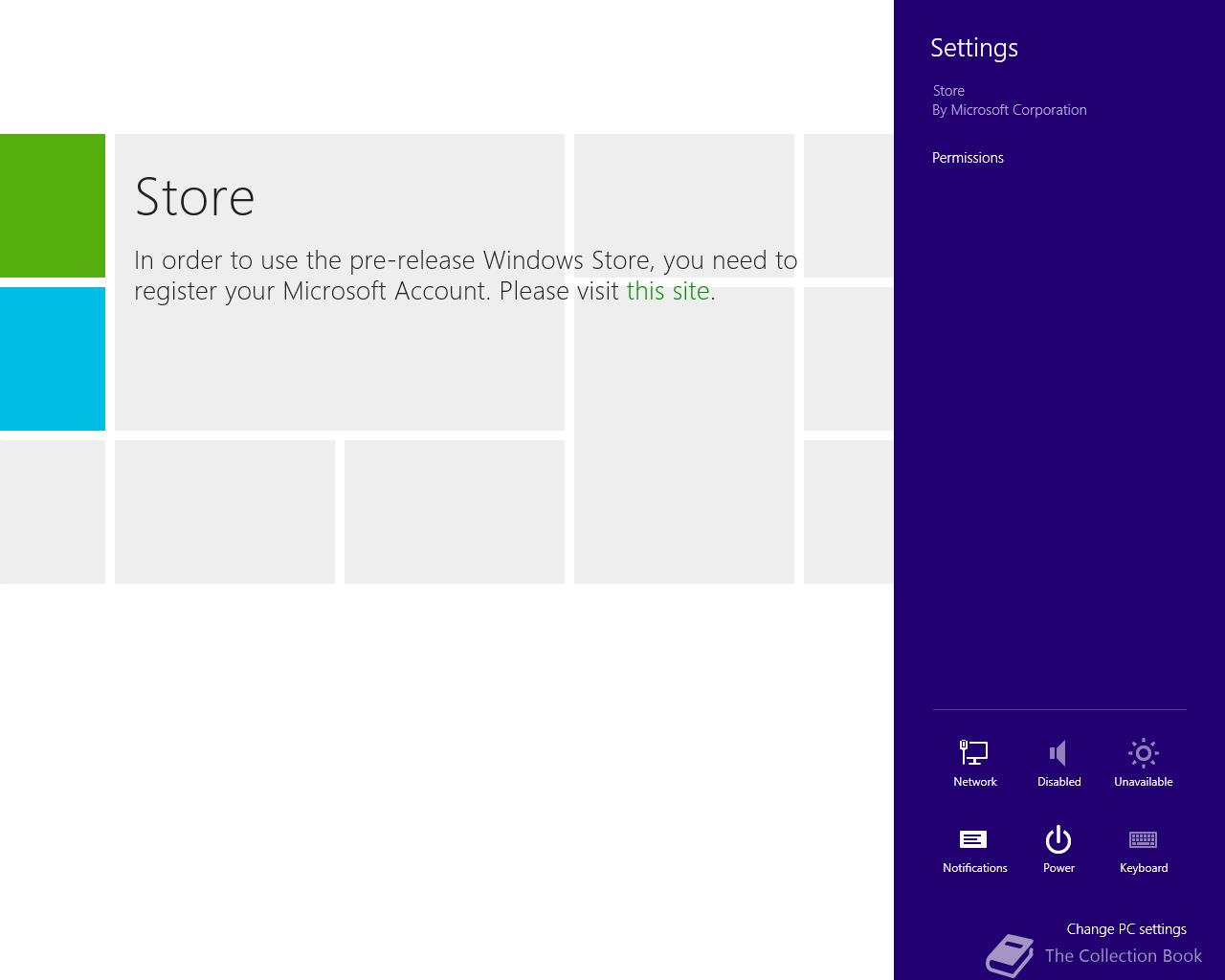Click Change PC settings link
The image size is (1225, 980).
pyautogui.click(x=1126, y=929)
